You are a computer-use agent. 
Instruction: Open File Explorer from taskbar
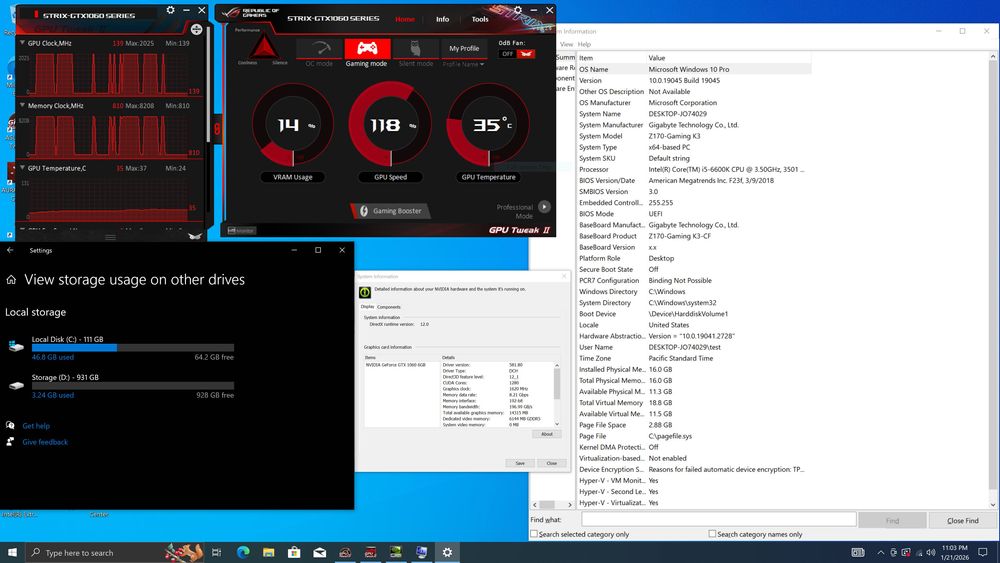(x=268, y=552)
